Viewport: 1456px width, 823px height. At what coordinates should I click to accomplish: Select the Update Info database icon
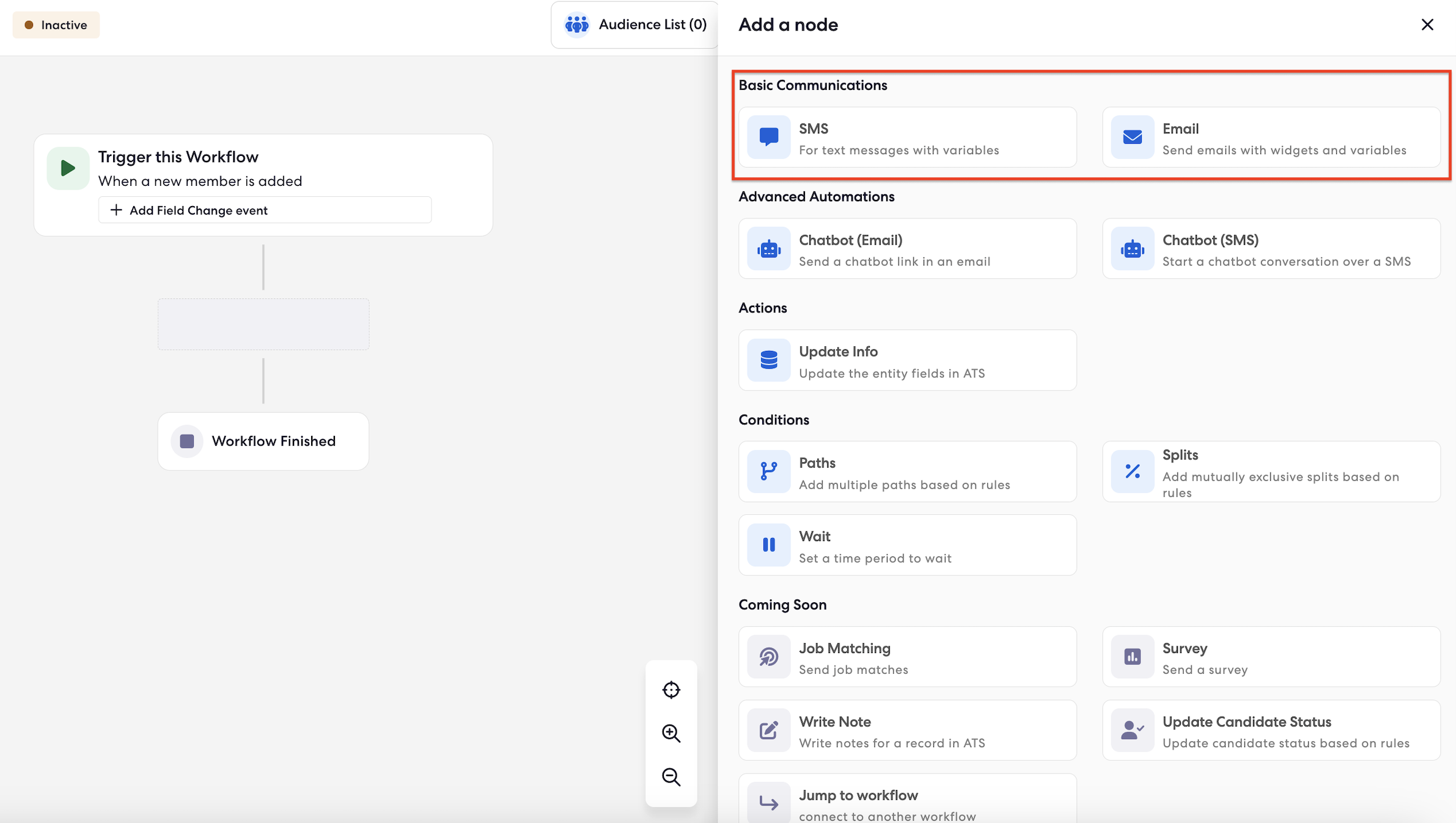click(x=768, y=360)
